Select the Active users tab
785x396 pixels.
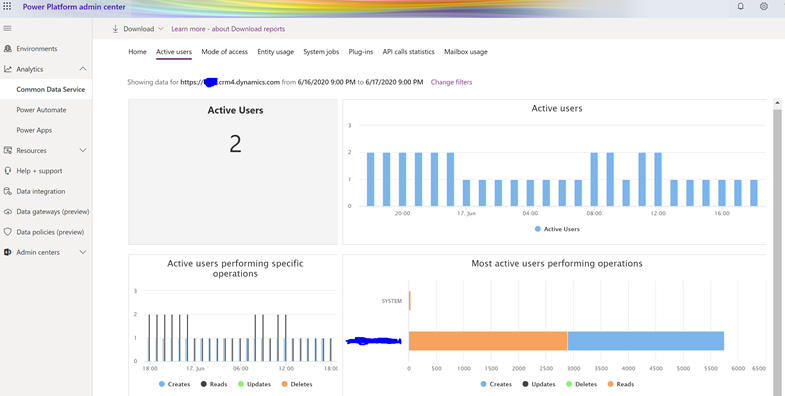click(174, 52)
